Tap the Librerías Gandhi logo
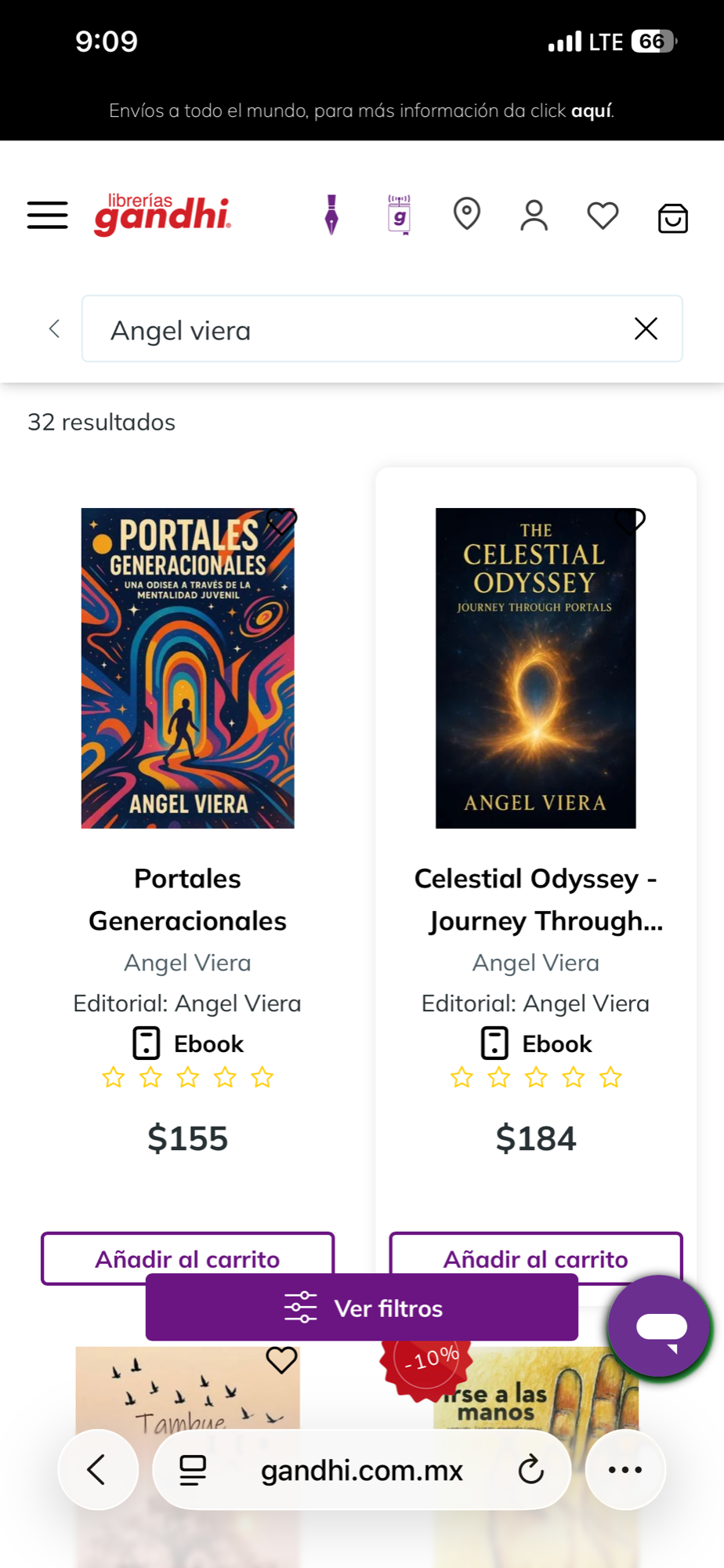The height and width of the screenshot is (1568, 724). click(162, 214)
